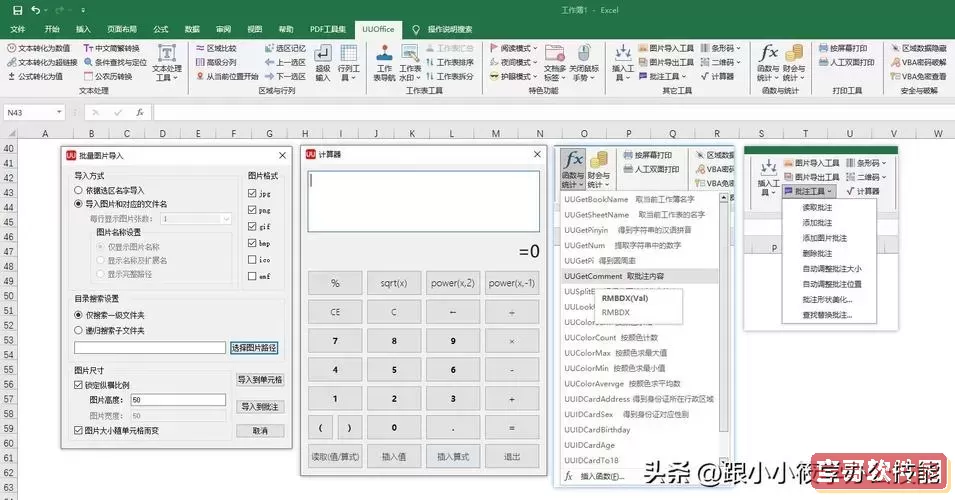955x500 pixels.
Task: Click 区域数据隐藏 in main ribbon
Action: [x=918, y=48]
